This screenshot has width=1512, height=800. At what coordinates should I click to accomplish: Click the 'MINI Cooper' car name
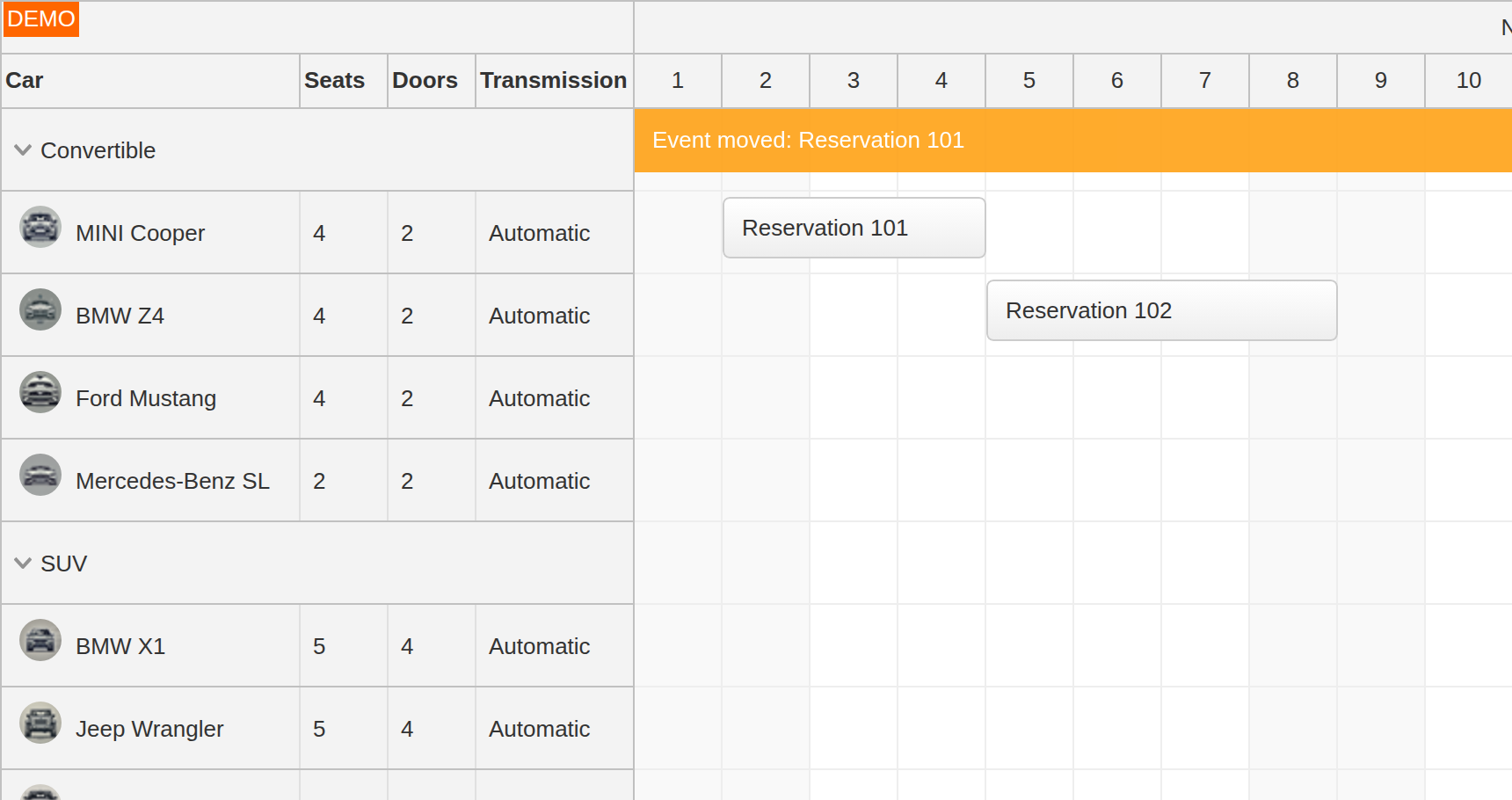tap(140, 233)
